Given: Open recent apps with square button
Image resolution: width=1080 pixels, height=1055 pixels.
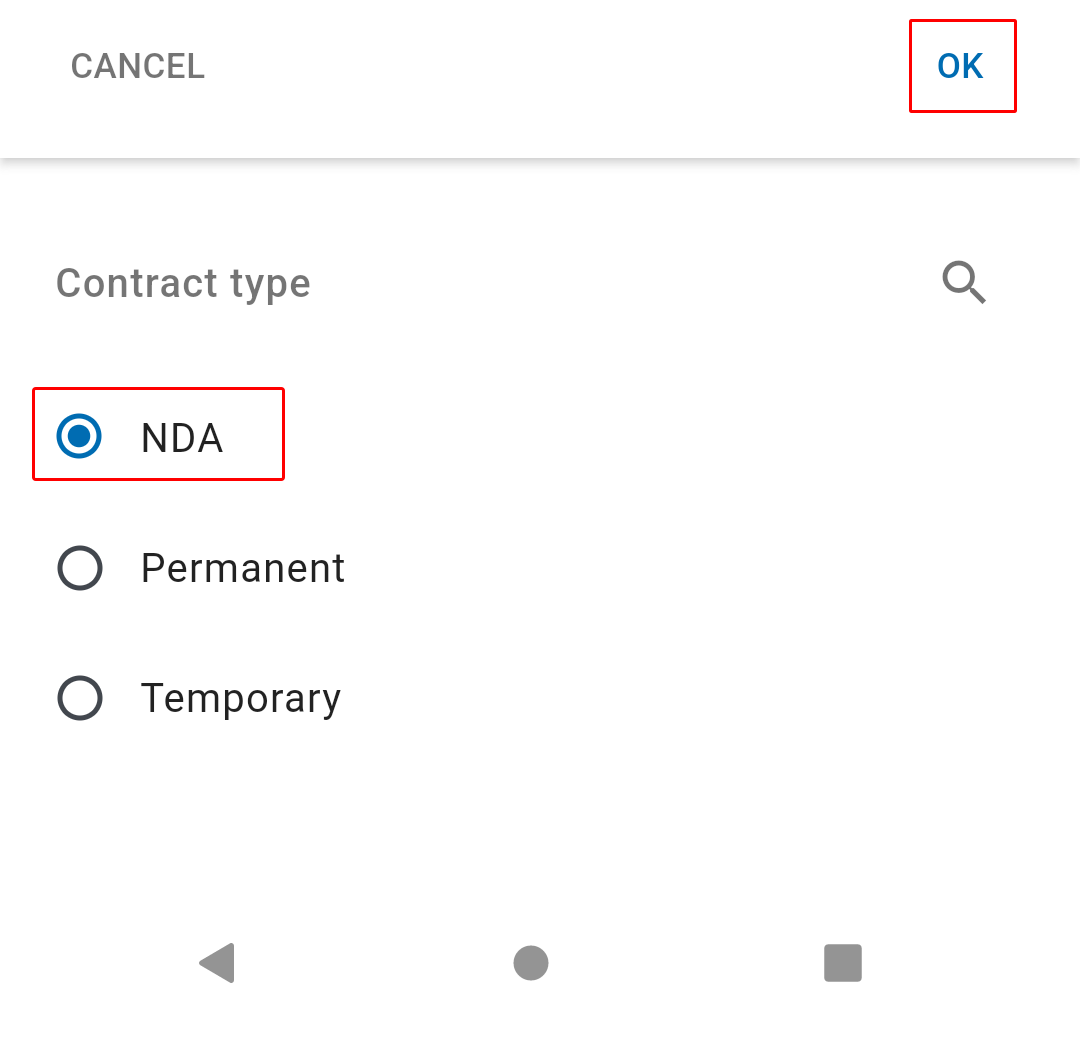Looking at the screenshot, I should tap(842, 962).
